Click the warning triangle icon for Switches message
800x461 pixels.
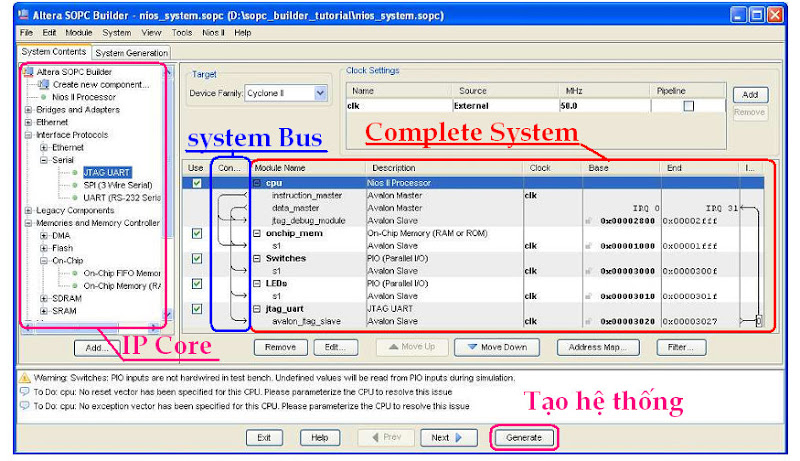pos(24,378)
